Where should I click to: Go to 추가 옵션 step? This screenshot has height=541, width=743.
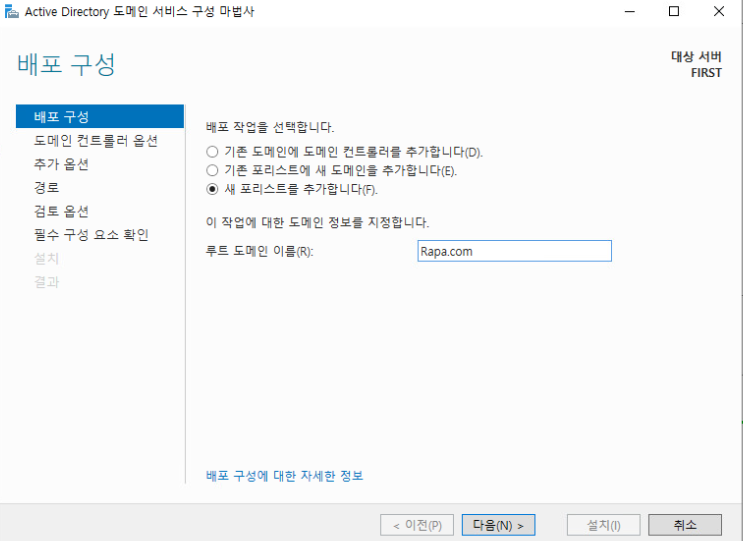(x=61, y=164)
